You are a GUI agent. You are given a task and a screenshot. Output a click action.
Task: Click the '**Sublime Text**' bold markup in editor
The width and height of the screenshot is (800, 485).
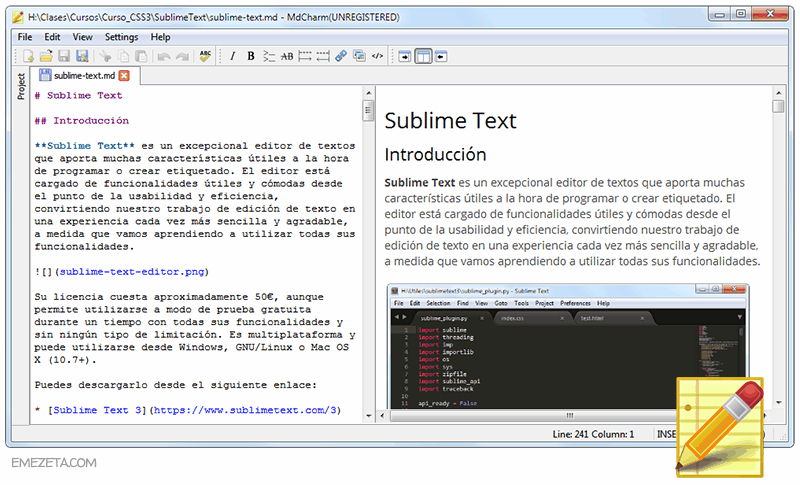click(x=85, y=146)
